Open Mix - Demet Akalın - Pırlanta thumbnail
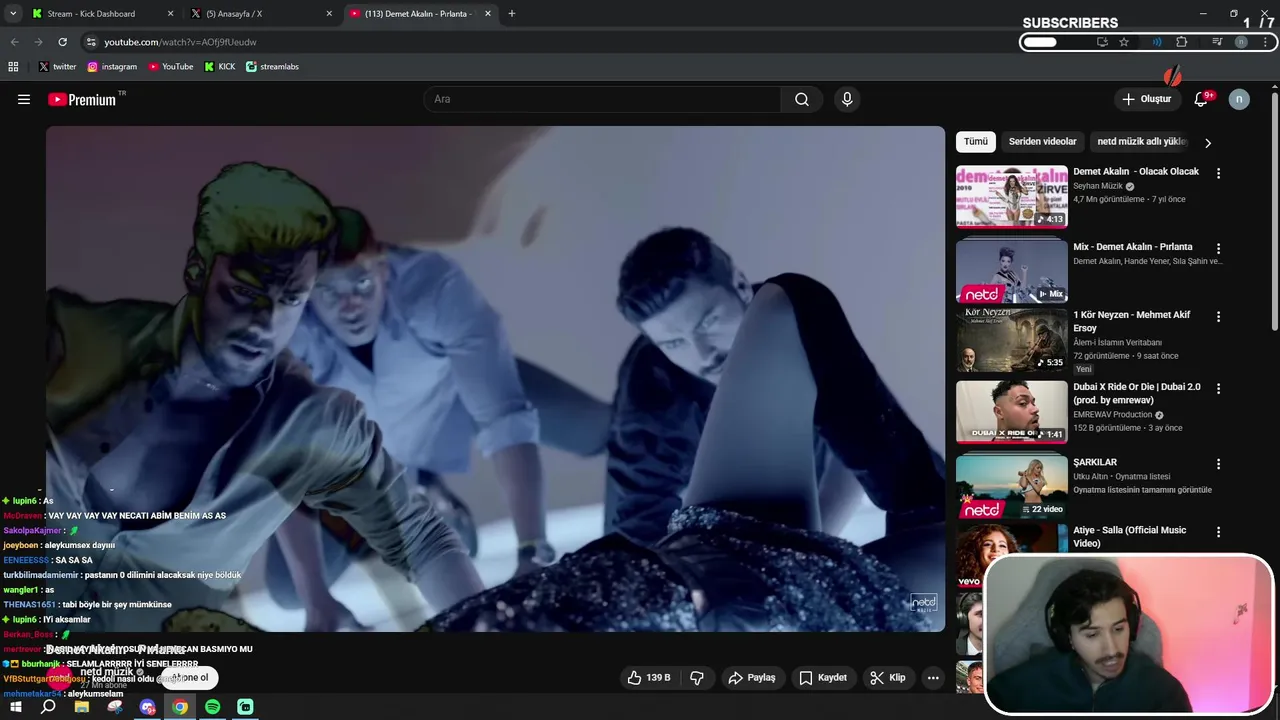 (x=1012, y=272)
